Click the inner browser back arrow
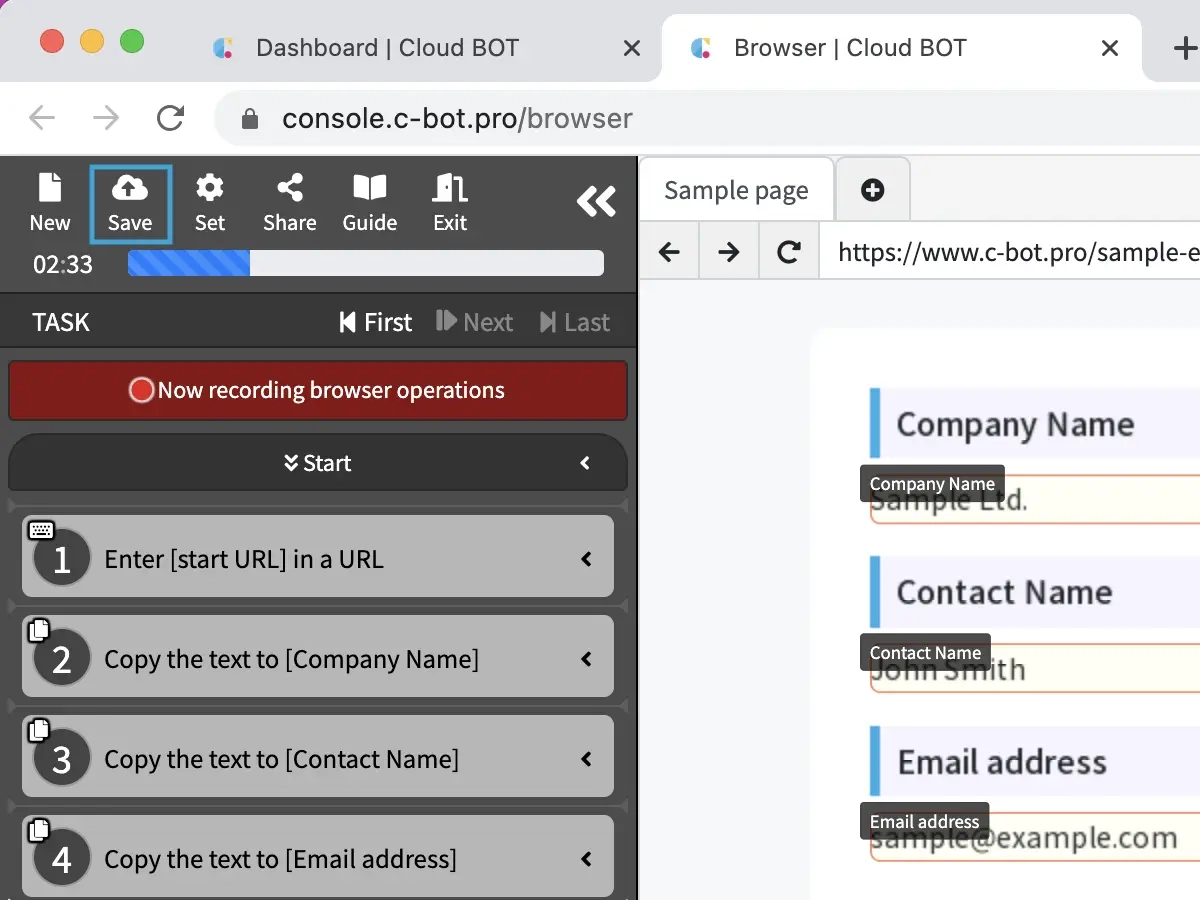 pos(669,252)
